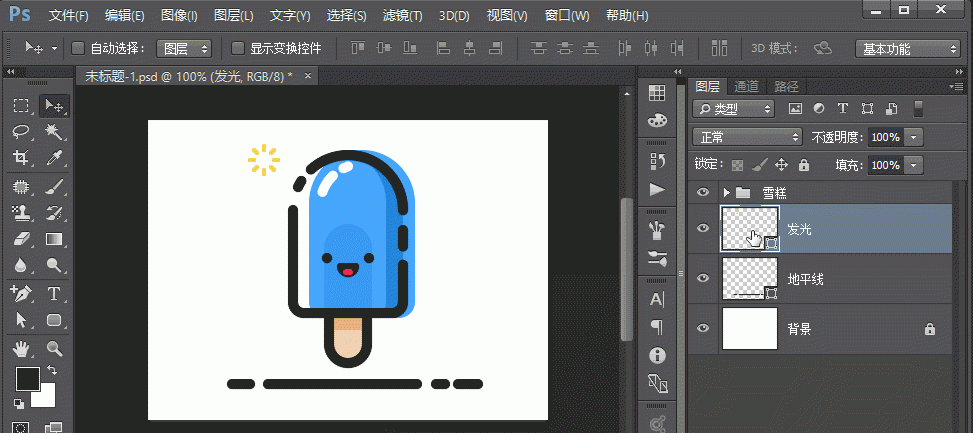Open the 基本功能 workspace dropdown
Image resolution: width=973 pixels, height=433 pixels.
pyautogui.click(x=908, y=48)
